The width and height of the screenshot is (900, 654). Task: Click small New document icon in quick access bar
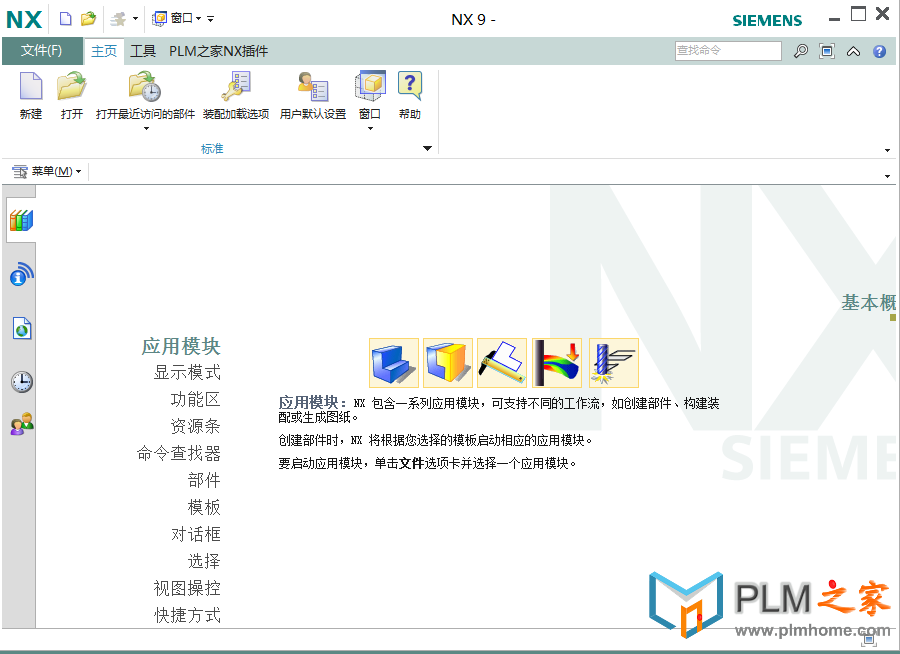click(x=66, y=19)
